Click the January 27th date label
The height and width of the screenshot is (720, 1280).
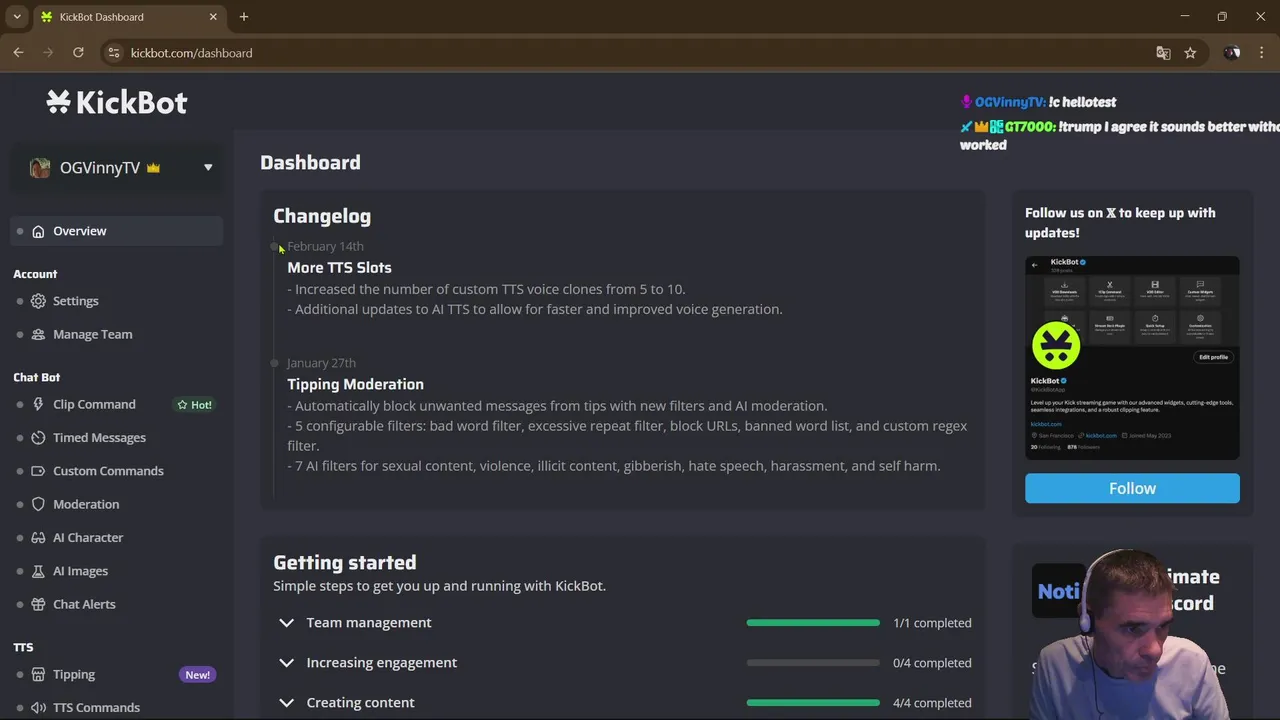(x=321, y=363)
